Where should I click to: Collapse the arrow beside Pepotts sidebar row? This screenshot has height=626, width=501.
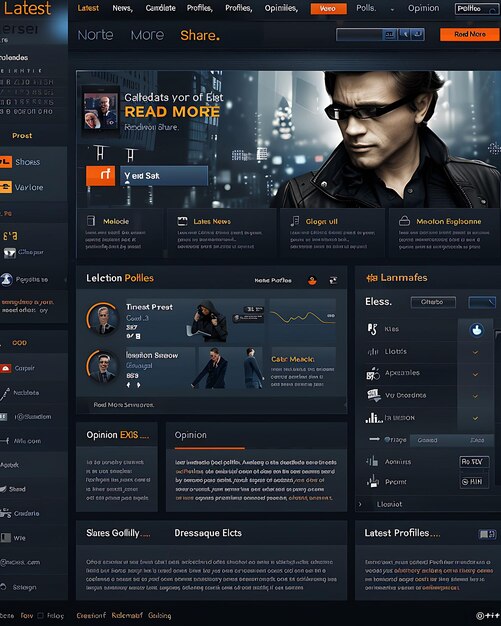point(65,280)
